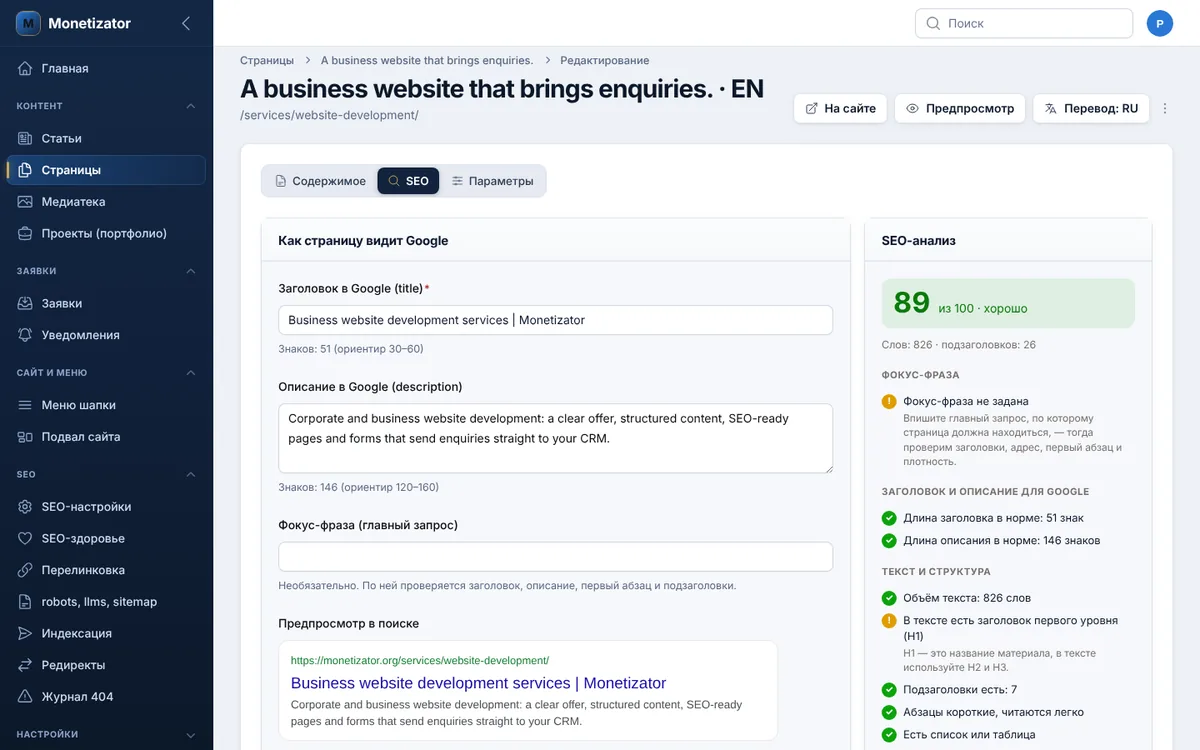Click the green check by Объём текста: 826 слов

pyautogui.click(x=889, y=598)
